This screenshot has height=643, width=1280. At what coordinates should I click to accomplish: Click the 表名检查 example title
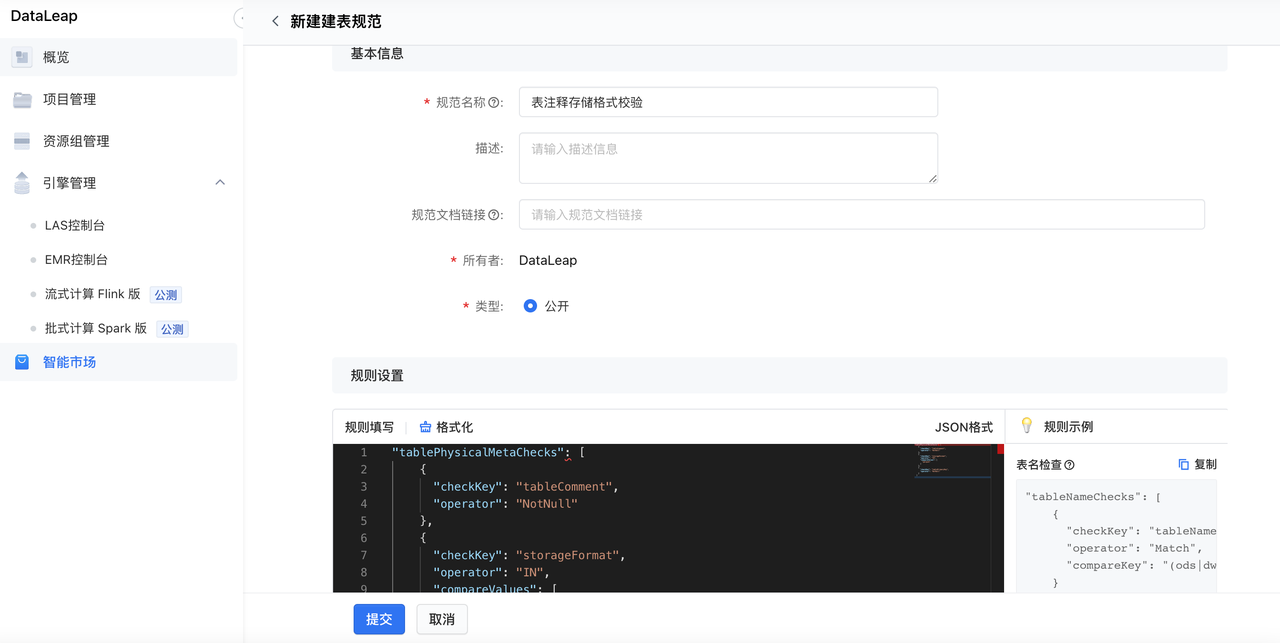(1039, 465)
